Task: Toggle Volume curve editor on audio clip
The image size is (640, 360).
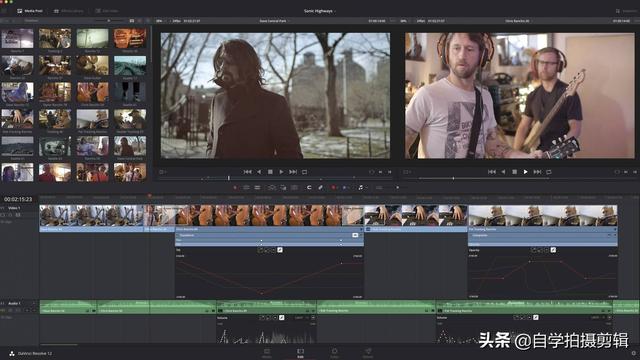Action: coord(282,318)
